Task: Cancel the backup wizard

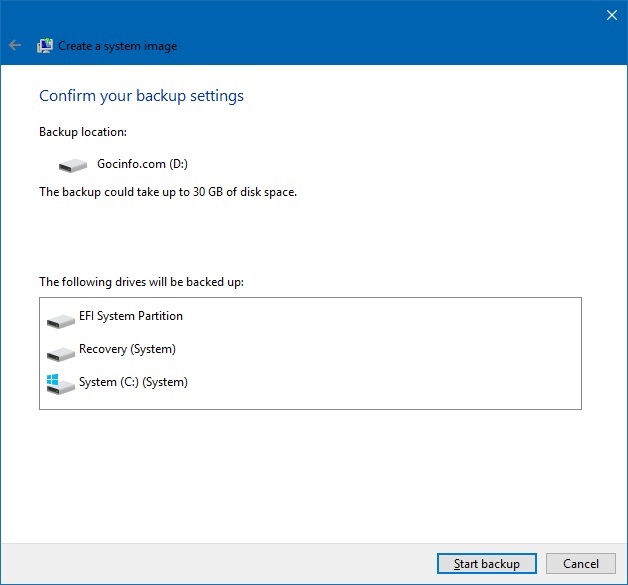Action: (580, 564)
